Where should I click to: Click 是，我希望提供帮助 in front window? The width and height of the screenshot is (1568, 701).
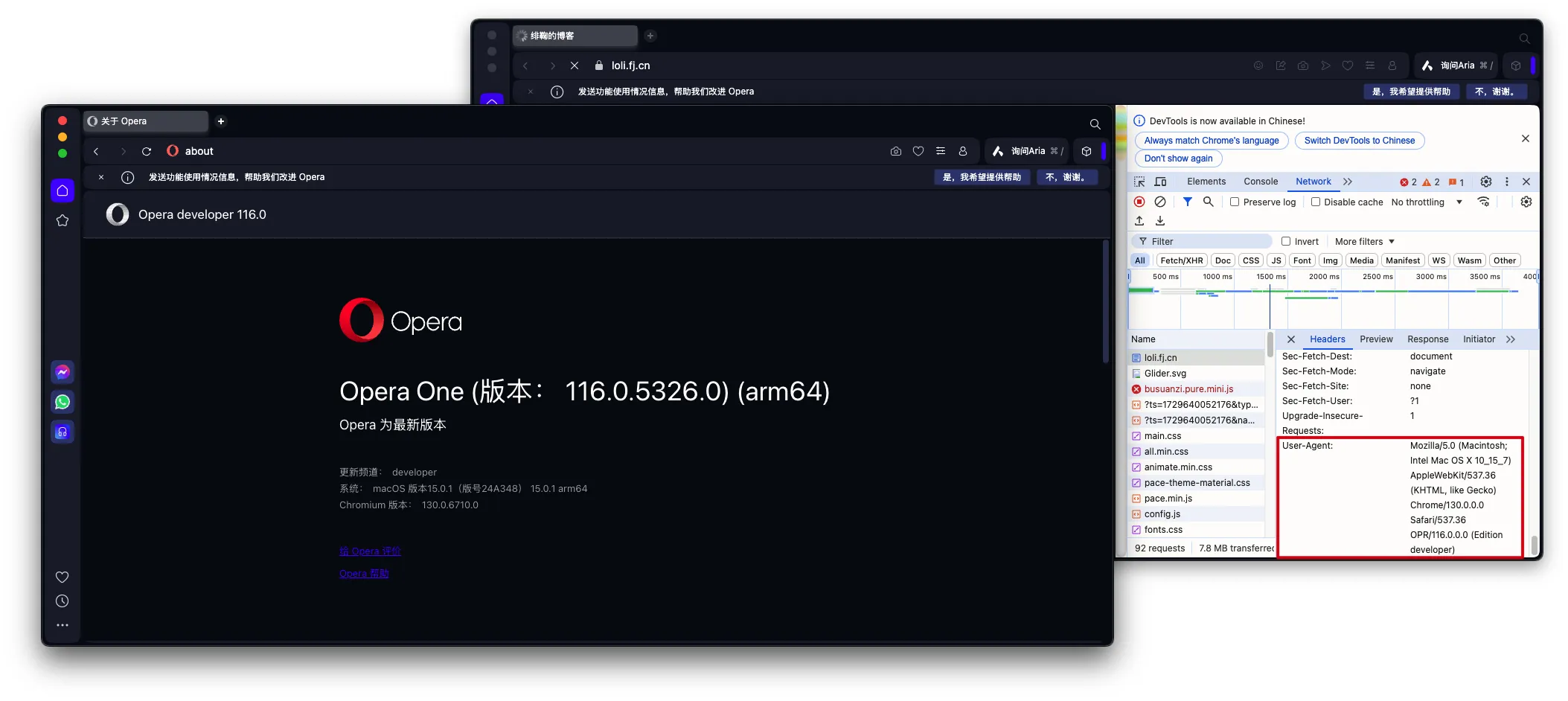click(x=982, y=177)
